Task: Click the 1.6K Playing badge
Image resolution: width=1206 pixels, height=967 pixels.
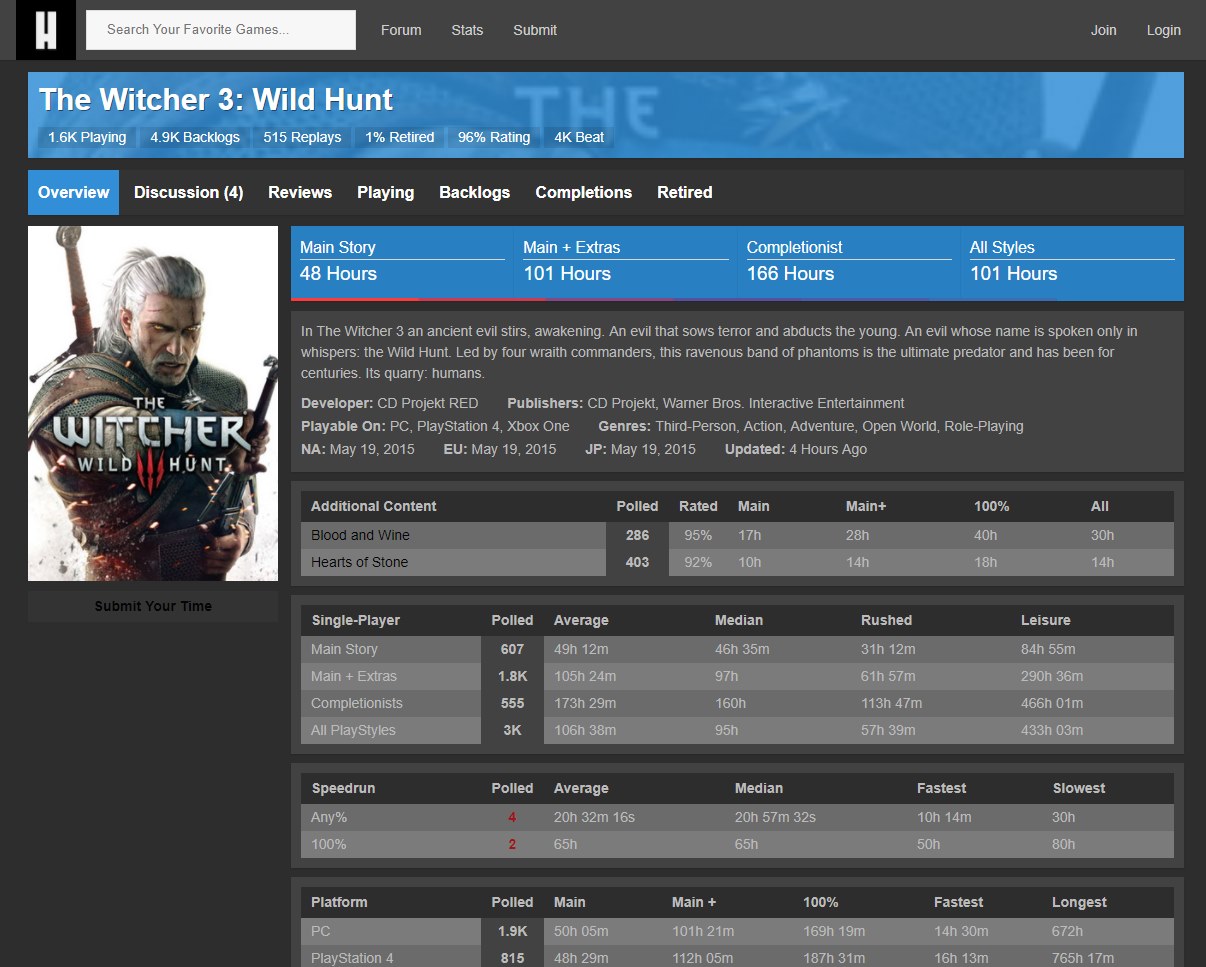Action: [x=87, y=137]
